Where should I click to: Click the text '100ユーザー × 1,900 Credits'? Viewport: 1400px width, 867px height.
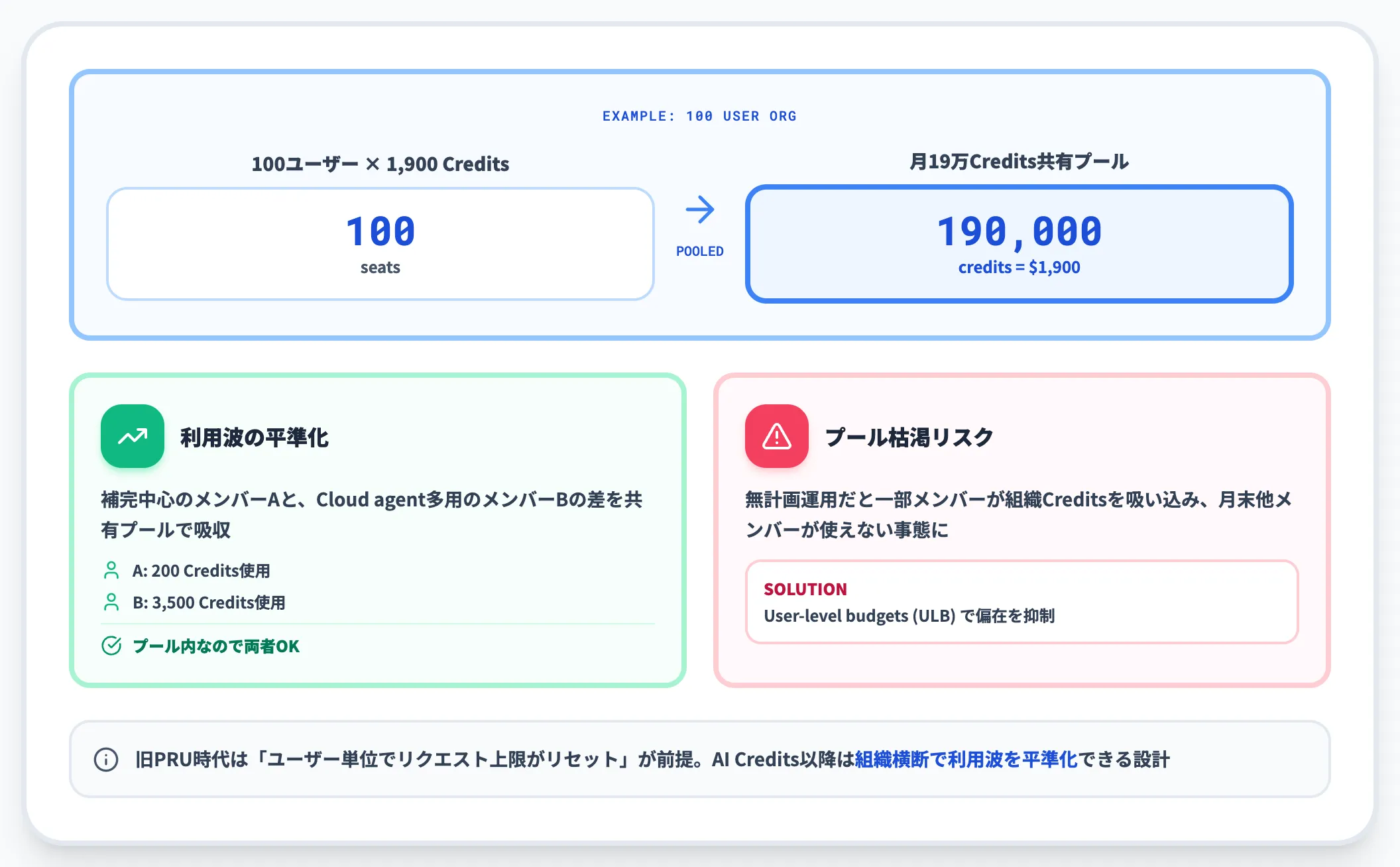pos(380,164)
